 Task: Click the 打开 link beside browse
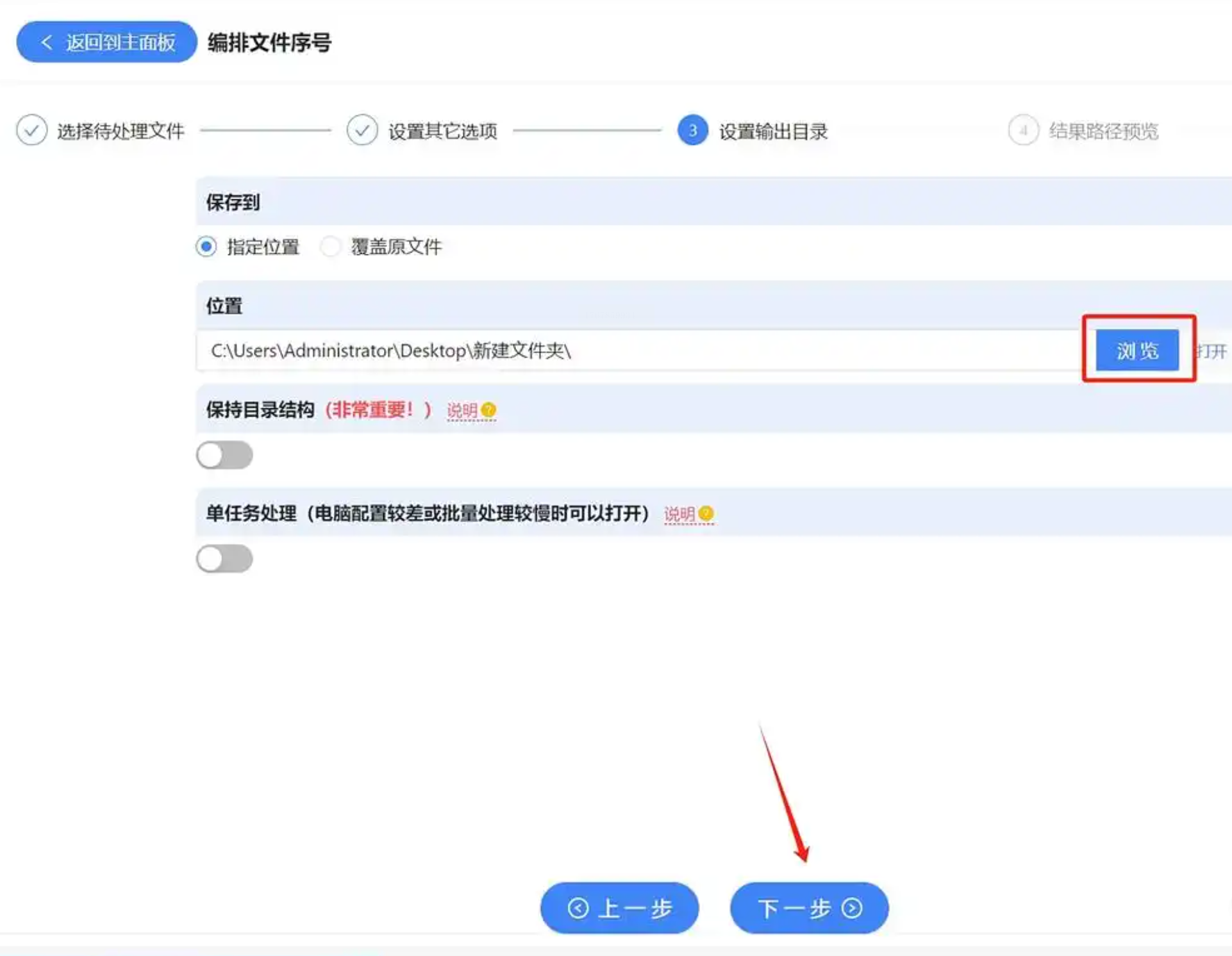click(x=1211, y=351)
